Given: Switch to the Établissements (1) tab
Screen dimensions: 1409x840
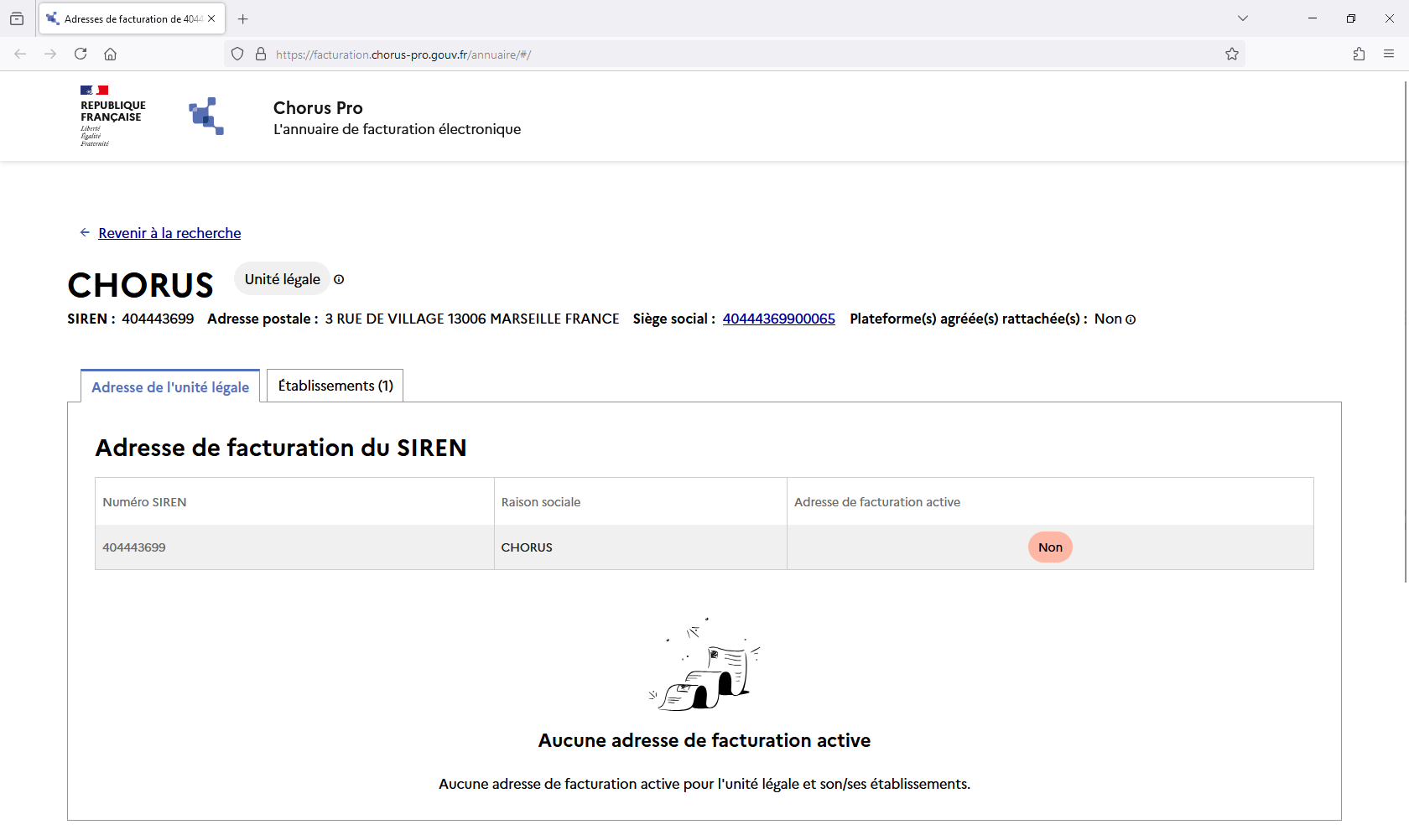Looking at the screenshot, I should pyautogui.click(x=335, y=386).
